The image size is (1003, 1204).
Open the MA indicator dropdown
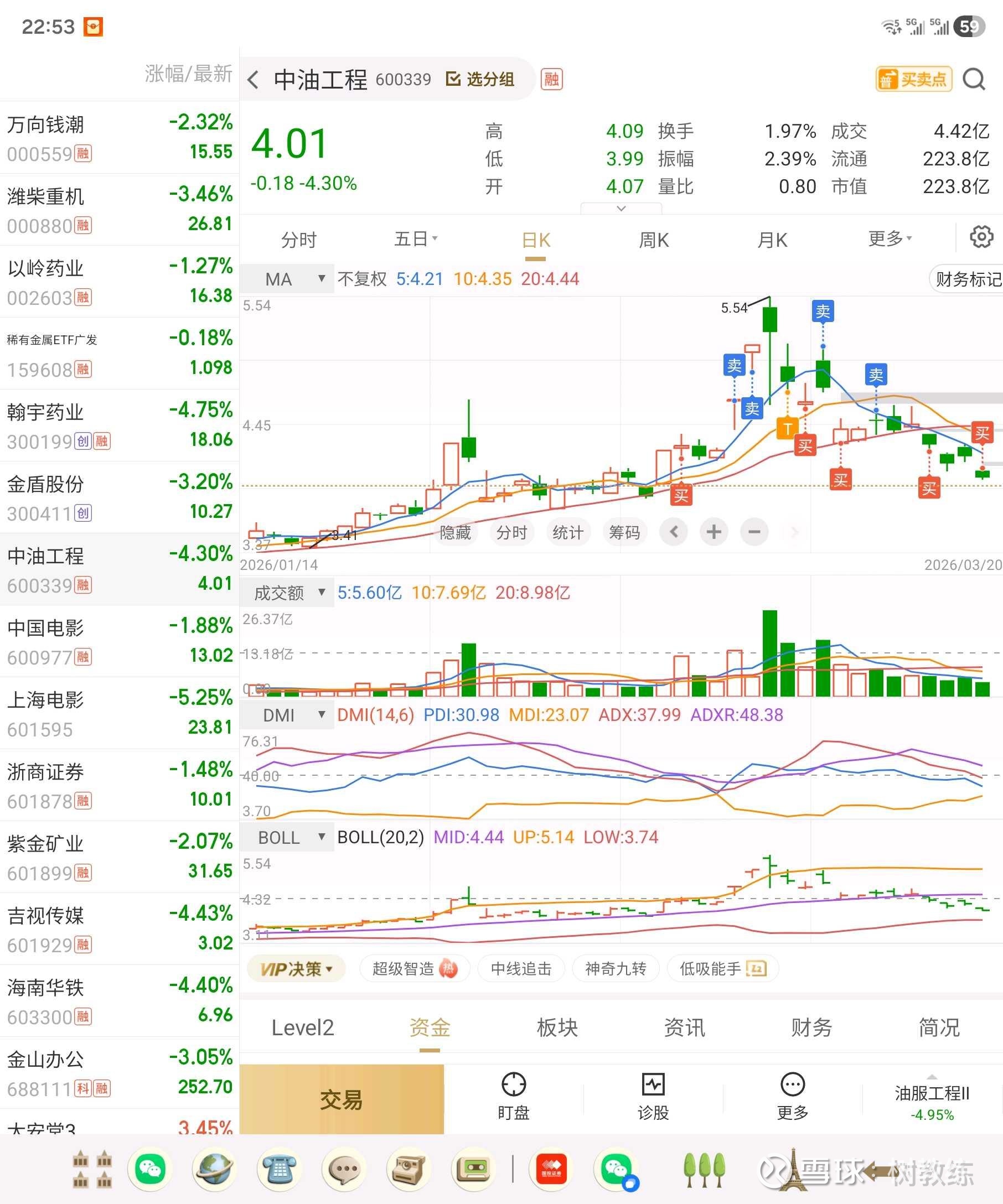click(287, 279)
